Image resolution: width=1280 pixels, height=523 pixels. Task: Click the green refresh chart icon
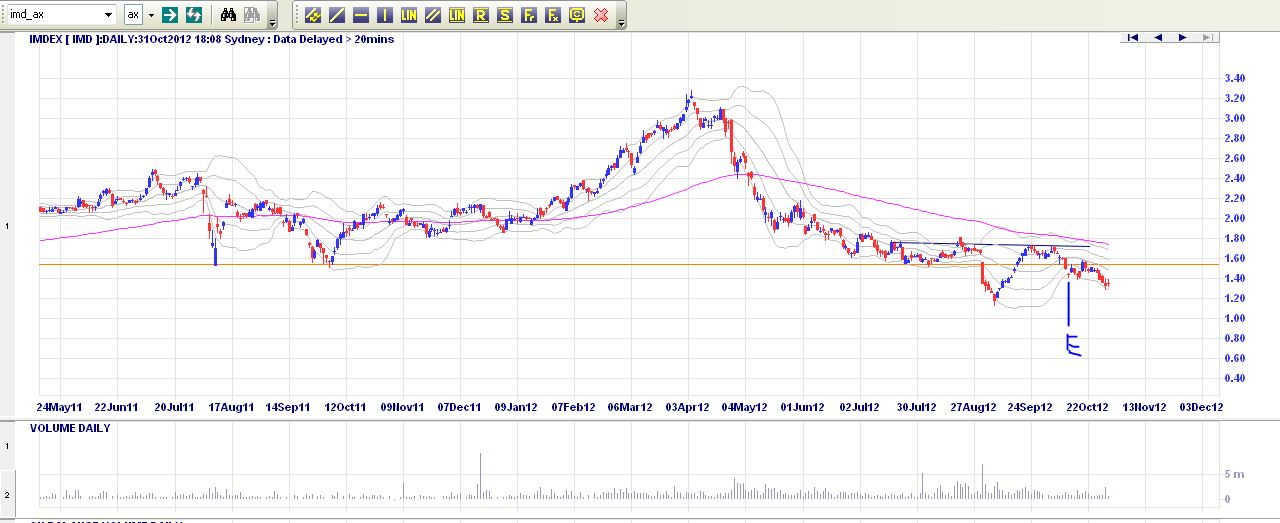194,15
